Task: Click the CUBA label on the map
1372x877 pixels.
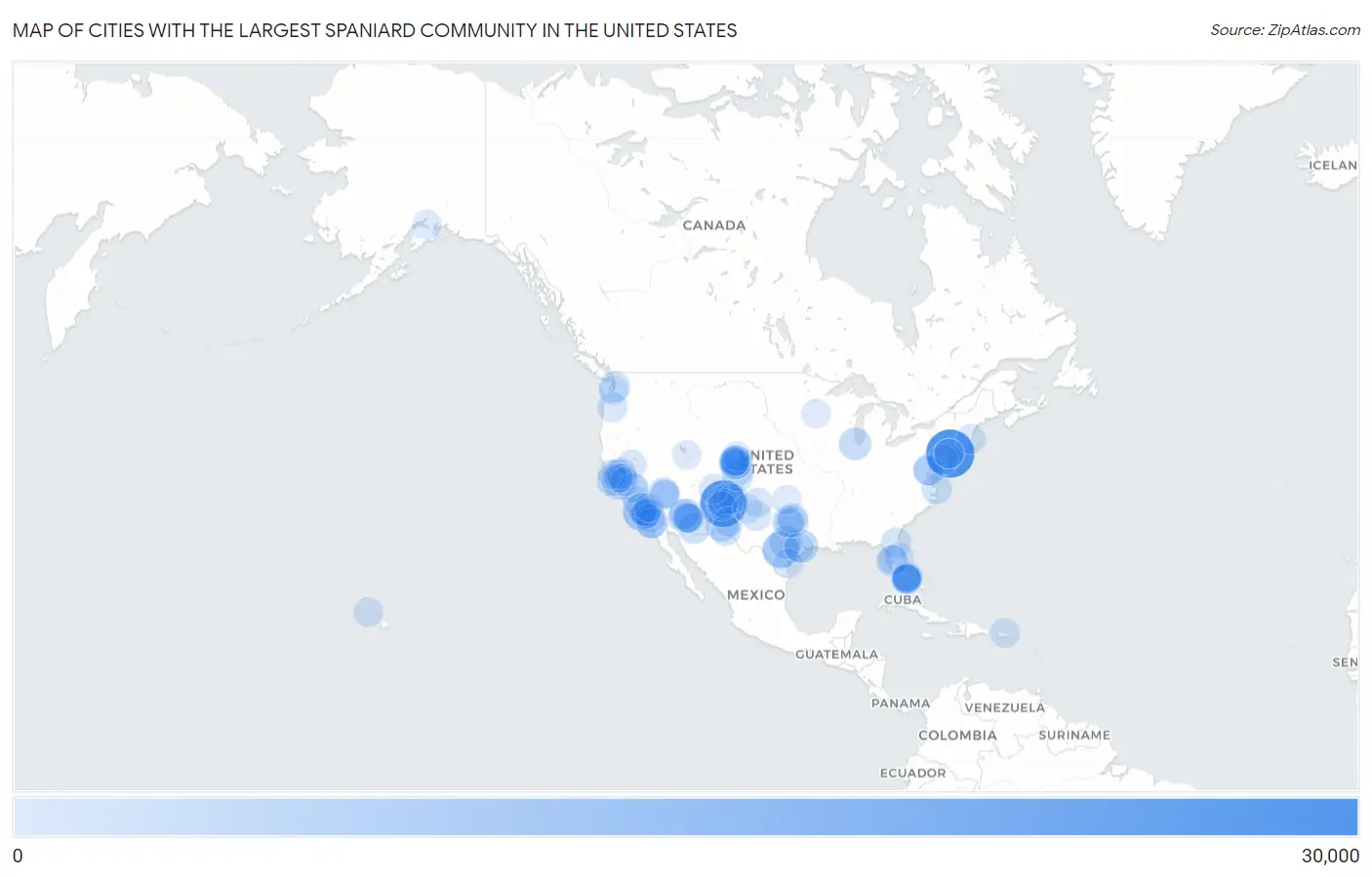Action: [902, 600]
